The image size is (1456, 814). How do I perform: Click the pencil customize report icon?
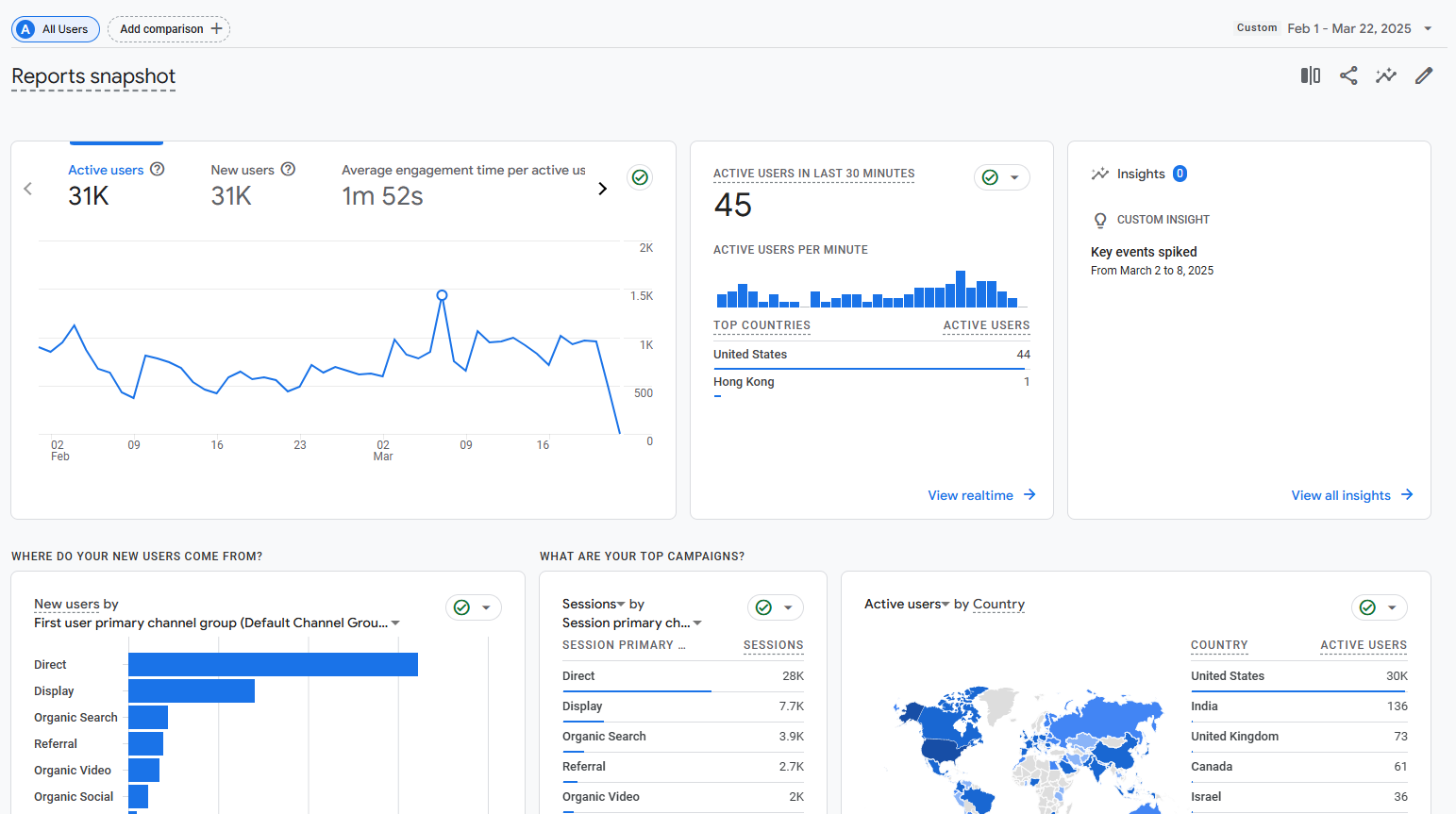click(1424, 75)
